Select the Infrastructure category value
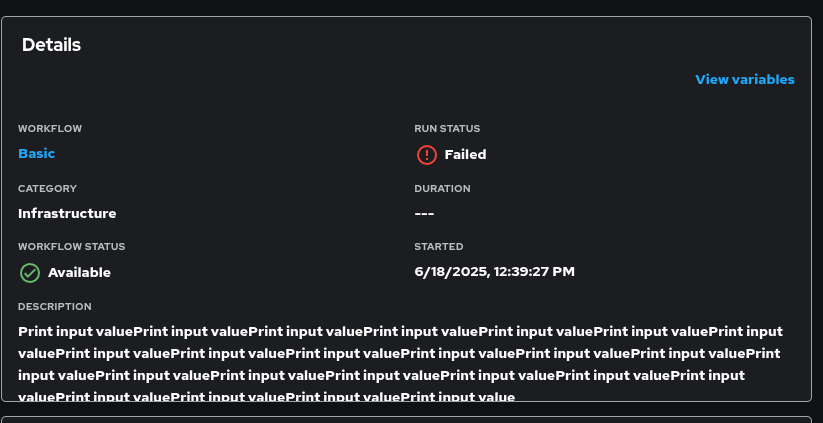The width and height of the screenshot is (823, 423). click(67, 213)
